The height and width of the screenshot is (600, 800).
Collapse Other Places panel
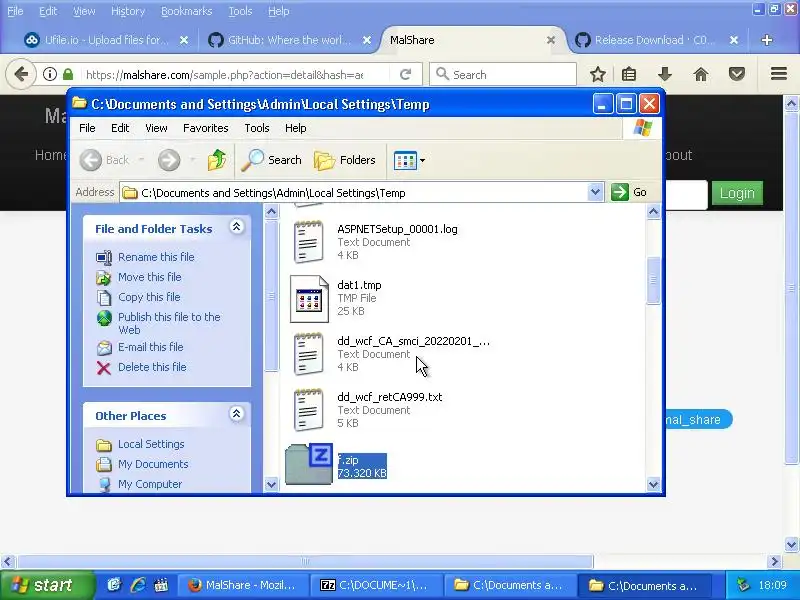coord(236,414)
